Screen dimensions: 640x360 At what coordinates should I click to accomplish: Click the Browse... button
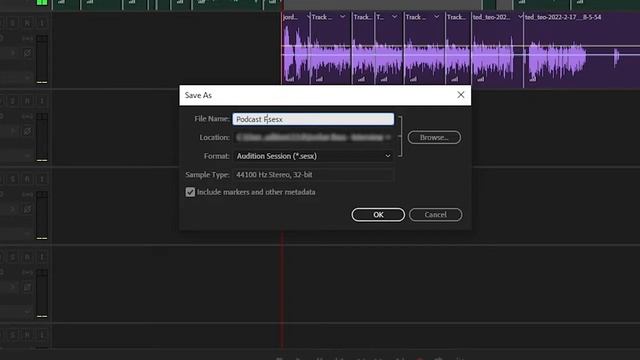click(x=434, y=138)
